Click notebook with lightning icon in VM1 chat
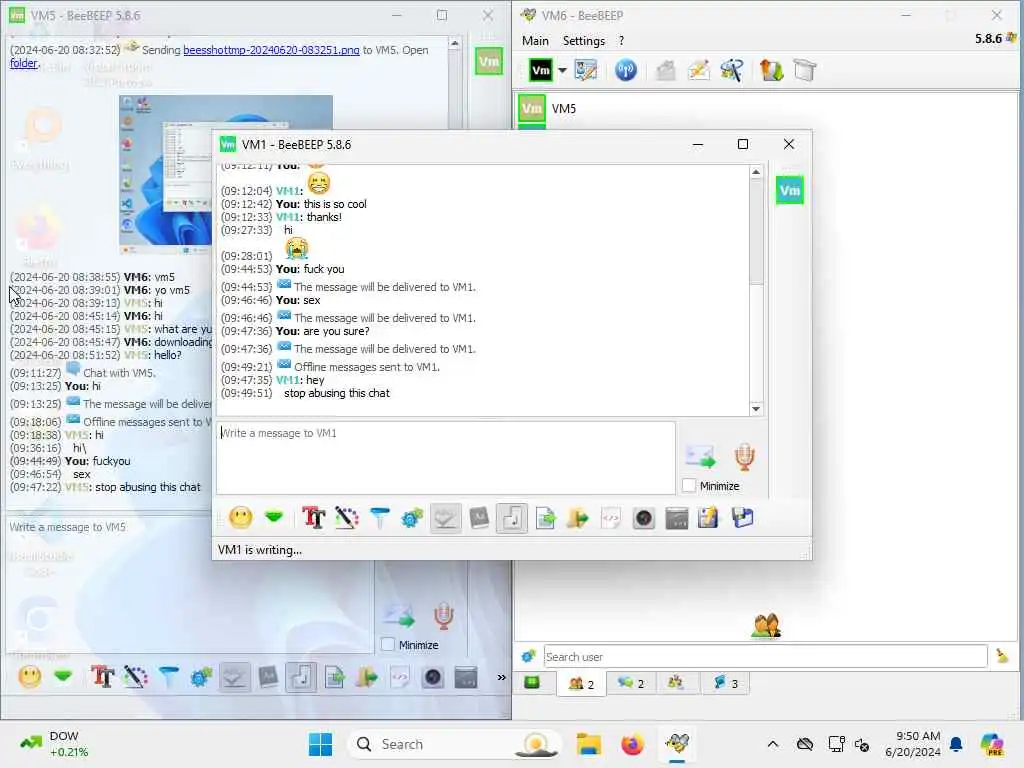Viewport: 1024px width, 768px height. [709, 519]
